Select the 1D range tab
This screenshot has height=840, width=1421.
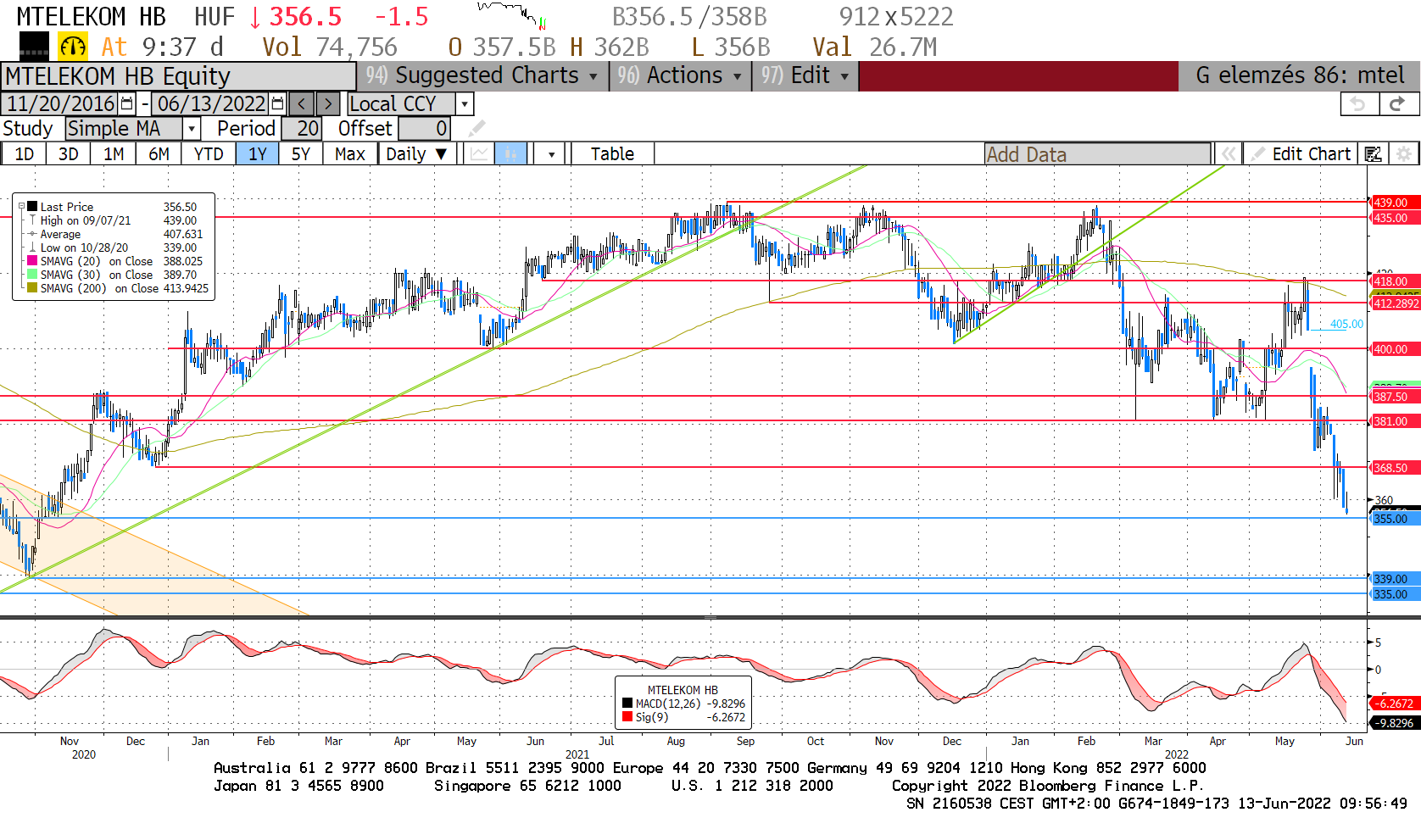coord(25,153)
